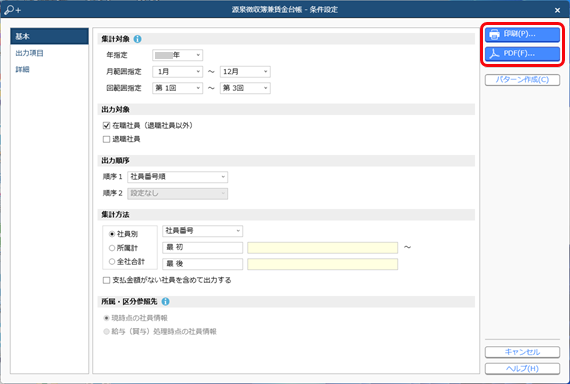The height and width of the screenshot is (384, 570).
Task: Click the 集計対象 section heading
Action: (115, 39)
